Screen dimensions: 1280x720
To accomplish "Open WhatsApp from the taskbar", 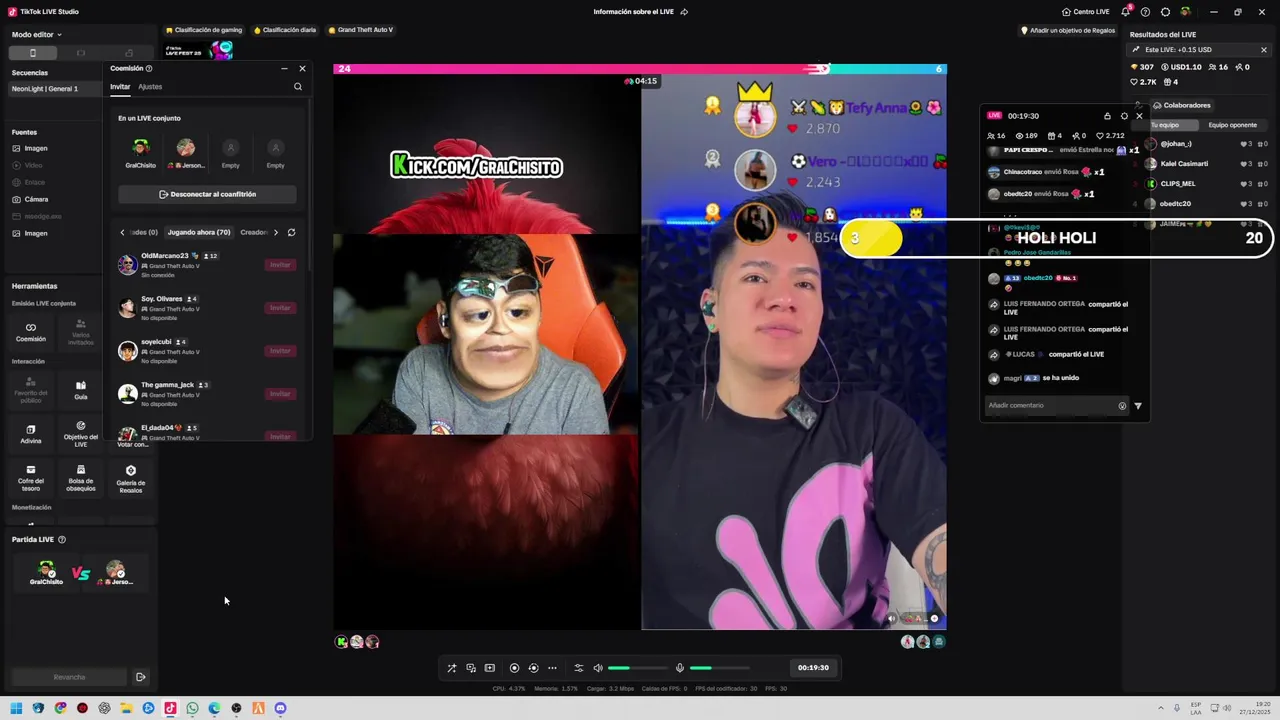I will pyautogui.click(x=192, y=708).
